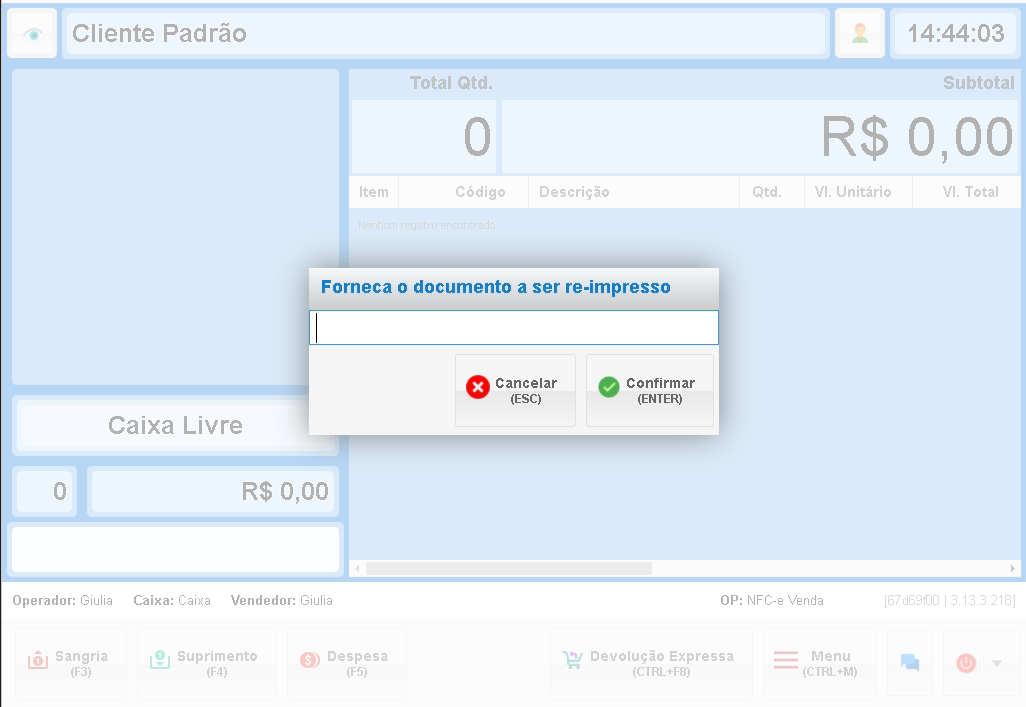Screen dimensions: 1026x707
Task: Click the Sangria (F3) button
Action: point(71,663)
